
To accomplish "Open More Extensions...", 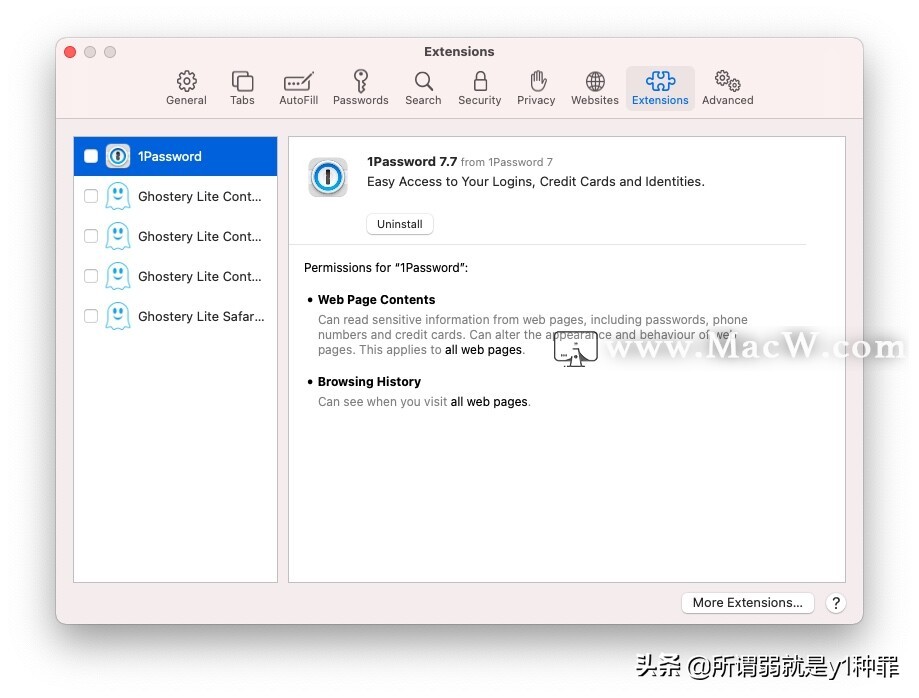I will point(747,602).
